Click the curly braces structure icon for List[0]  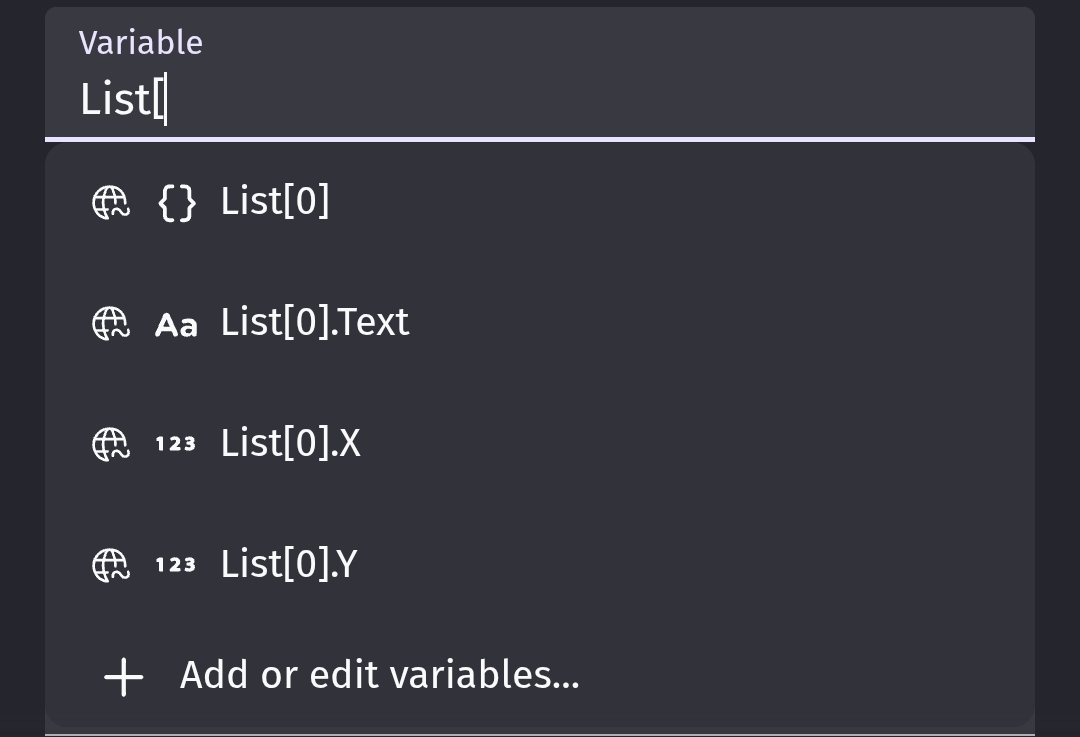[177, 203]
